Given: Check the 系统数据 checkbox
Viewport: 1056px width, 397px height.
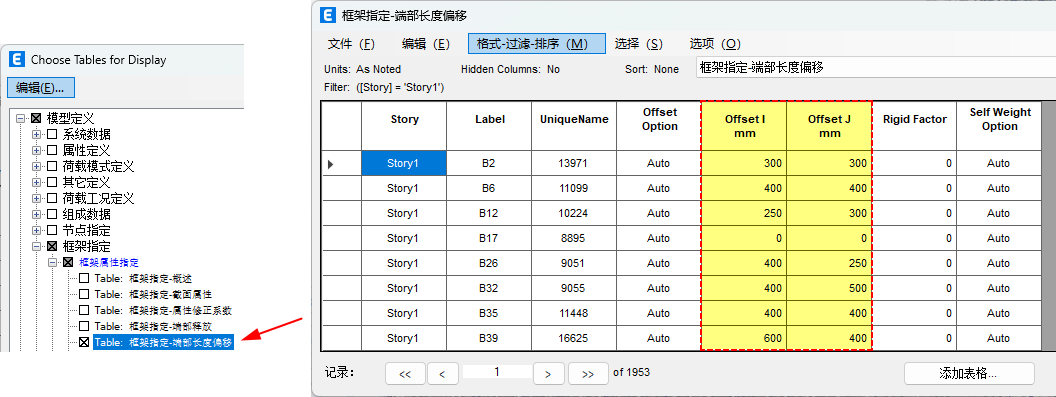Looking at the screenshot, I should click(52, 134).
